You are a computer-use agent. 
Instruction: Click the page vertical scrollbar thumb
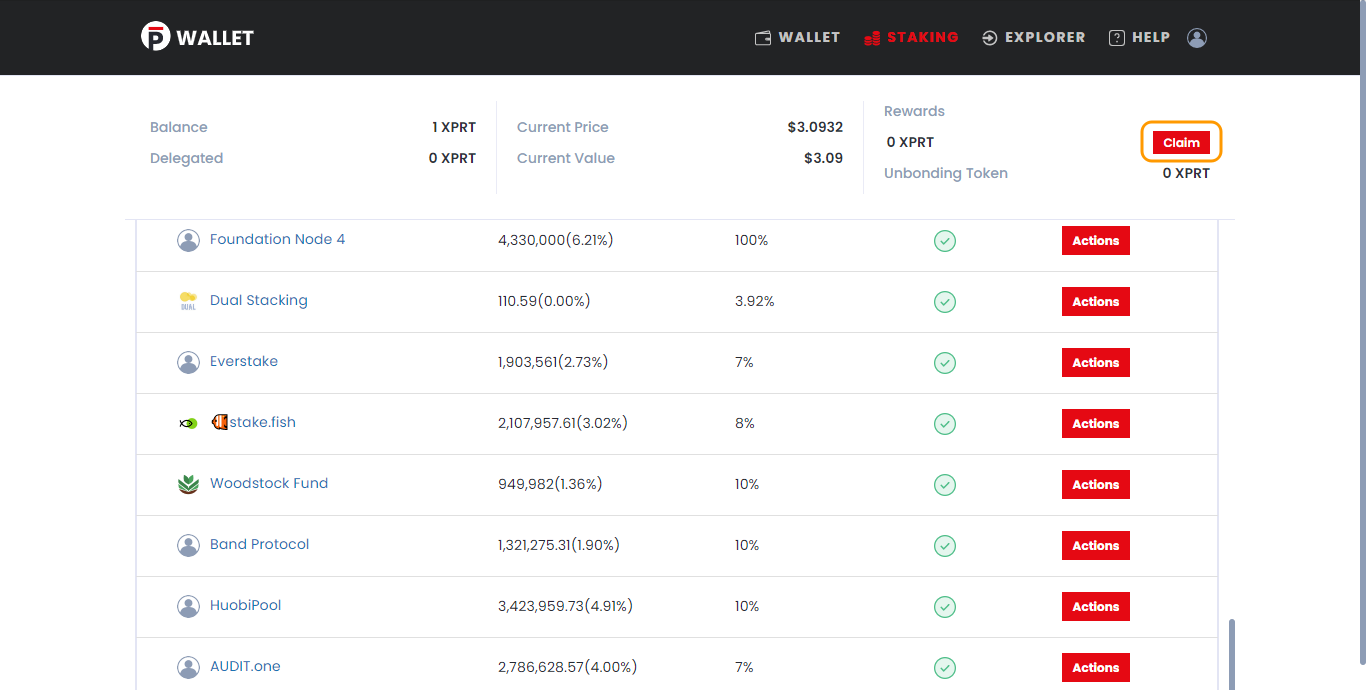pos(1232,654)
